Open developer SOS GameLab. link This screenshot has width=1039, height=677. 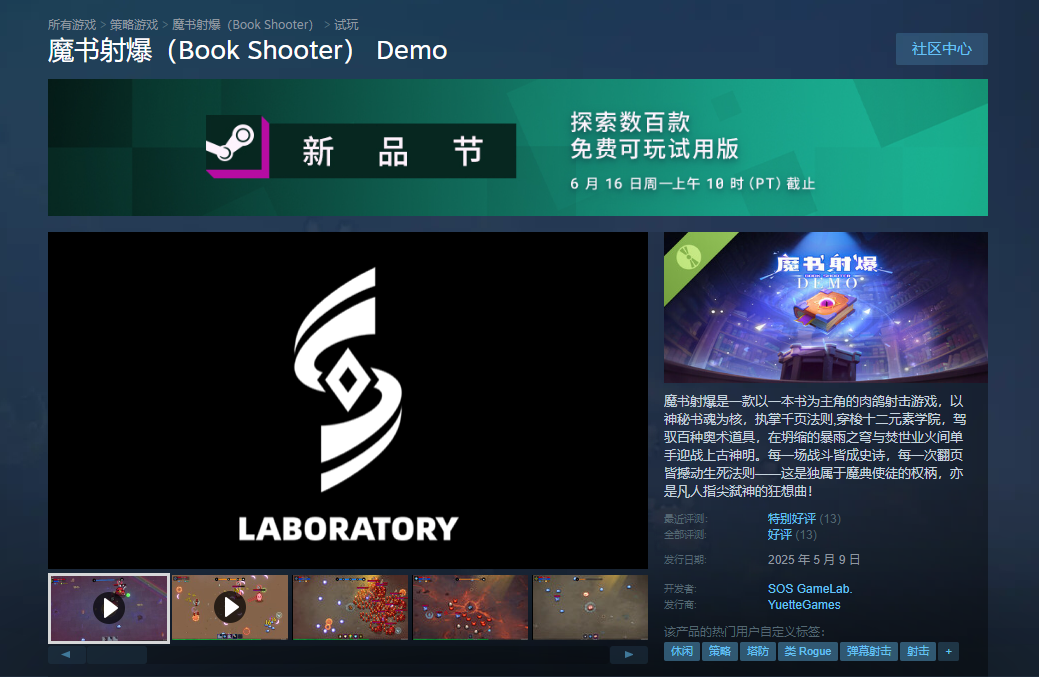coord(810,589)
